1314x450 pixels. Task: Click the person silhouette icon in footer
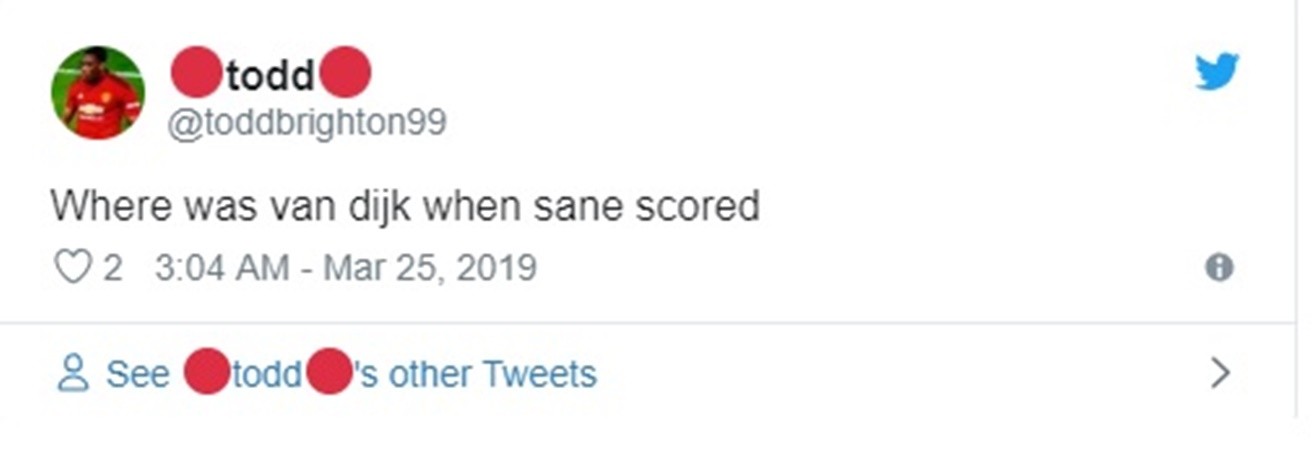[72, 374]
